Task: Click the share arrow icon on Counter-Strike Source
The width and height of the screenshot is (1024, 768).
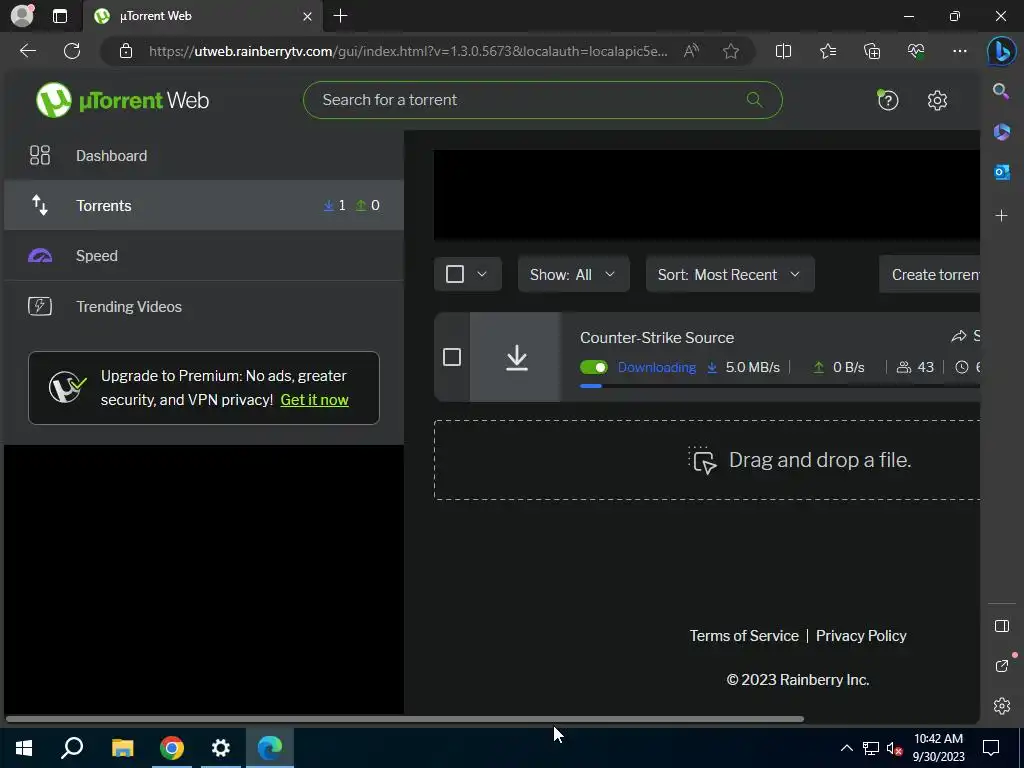Action: coord(958,336)
